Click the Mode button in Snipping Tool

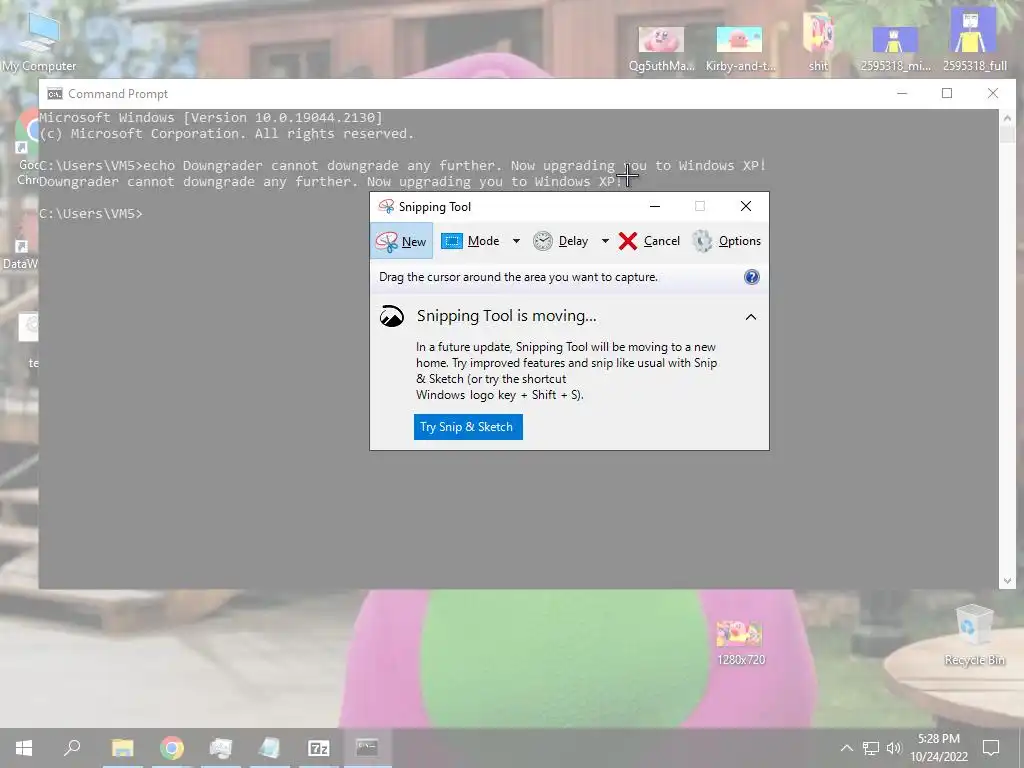(470, 241)
